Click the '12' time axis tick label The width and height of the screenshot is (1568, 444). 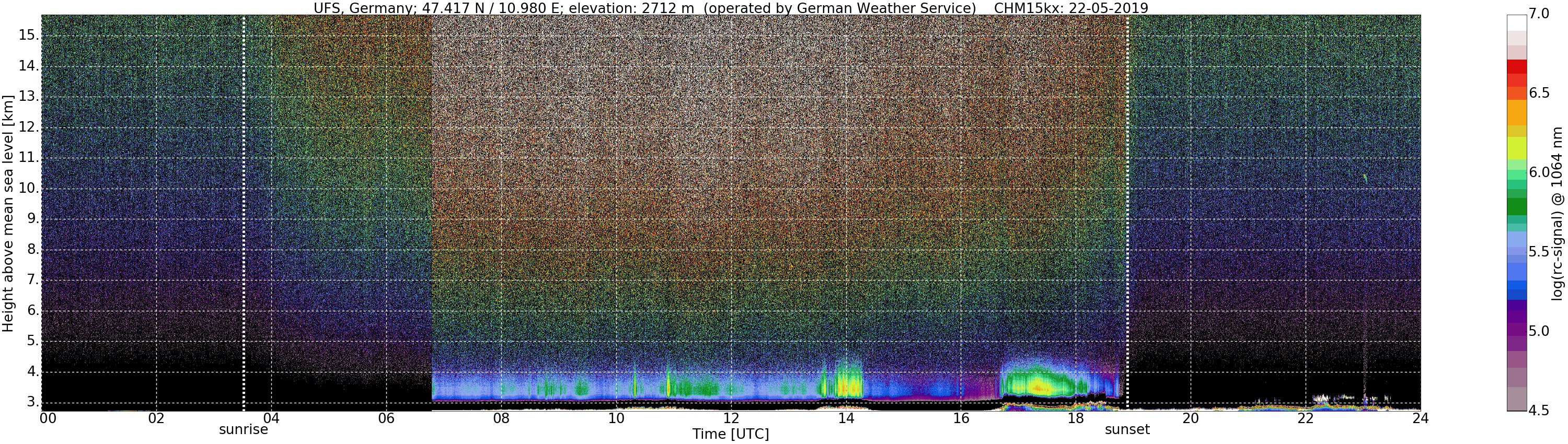(x=731, y=418)
